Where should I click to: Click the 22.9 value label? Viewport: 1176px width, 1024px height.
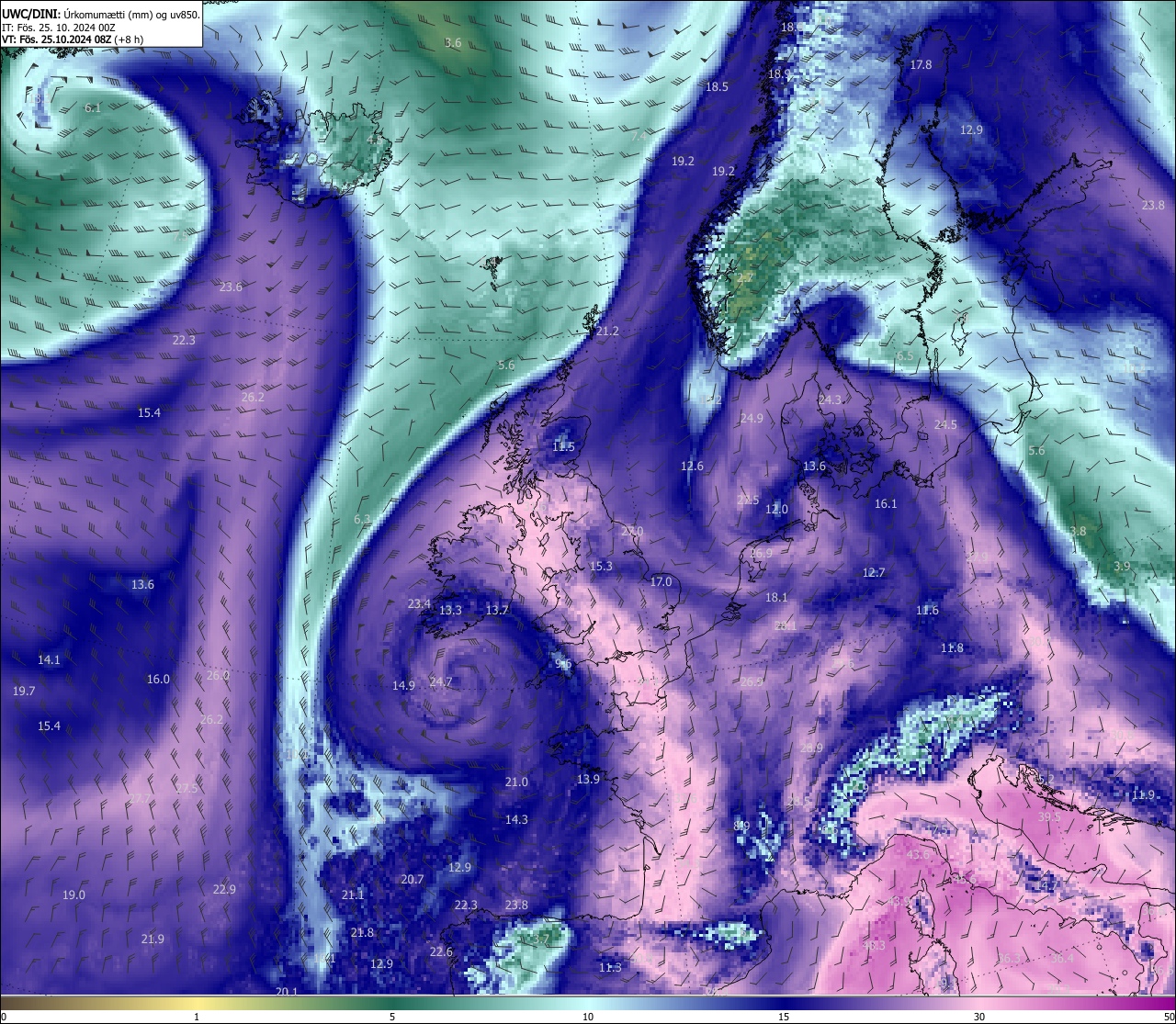click(x=224, y=890)
